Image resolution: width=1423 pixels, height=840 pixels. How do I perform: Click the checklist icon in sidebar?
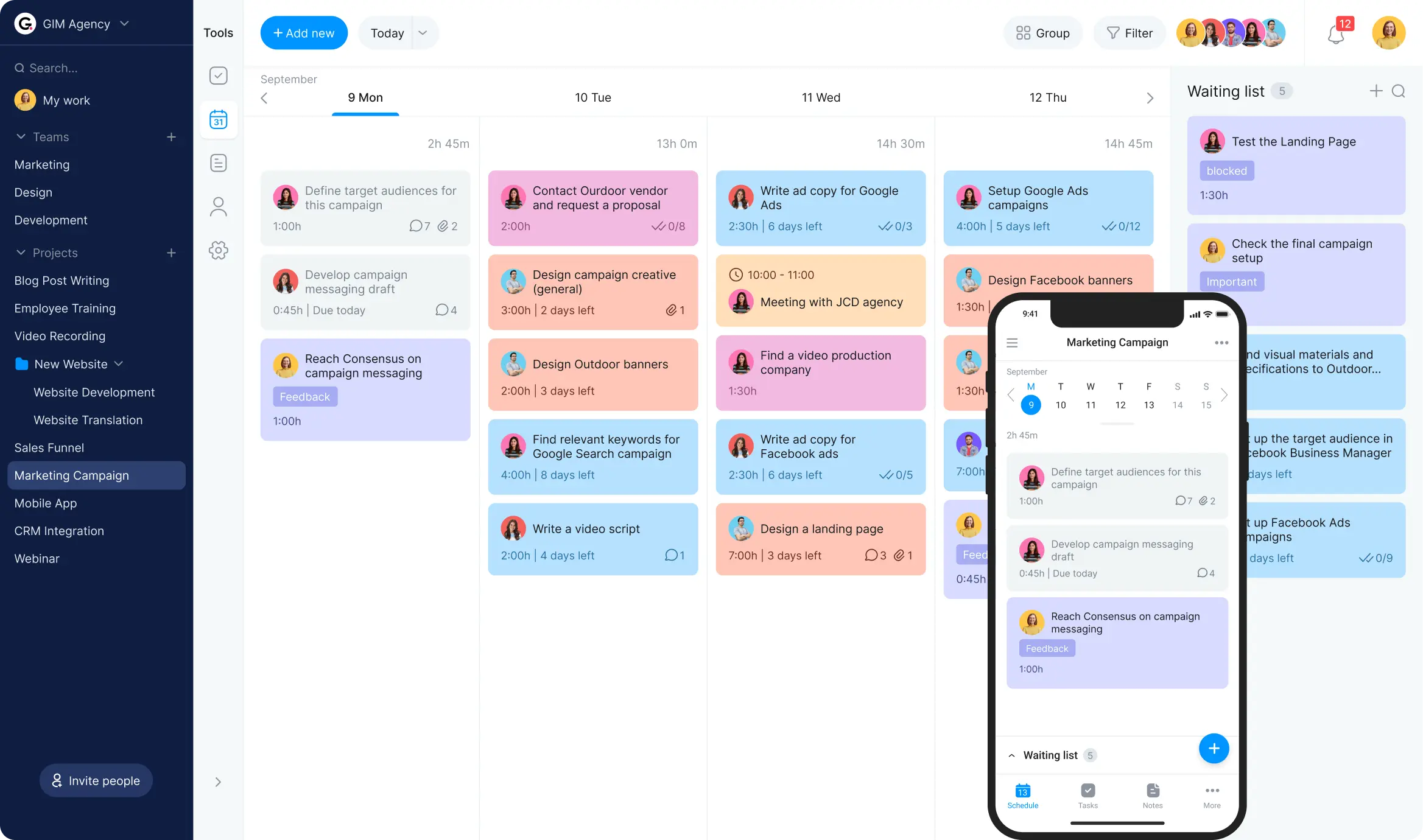click(x=218, y=75)
